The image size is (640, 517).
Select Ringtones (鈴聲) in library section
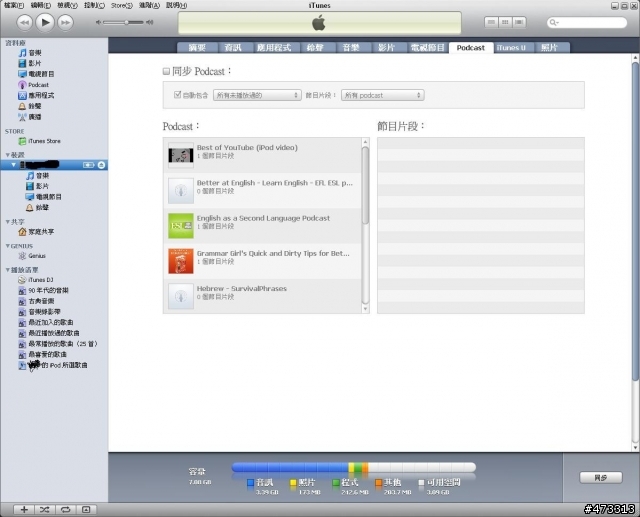click(x=30, y=106)
